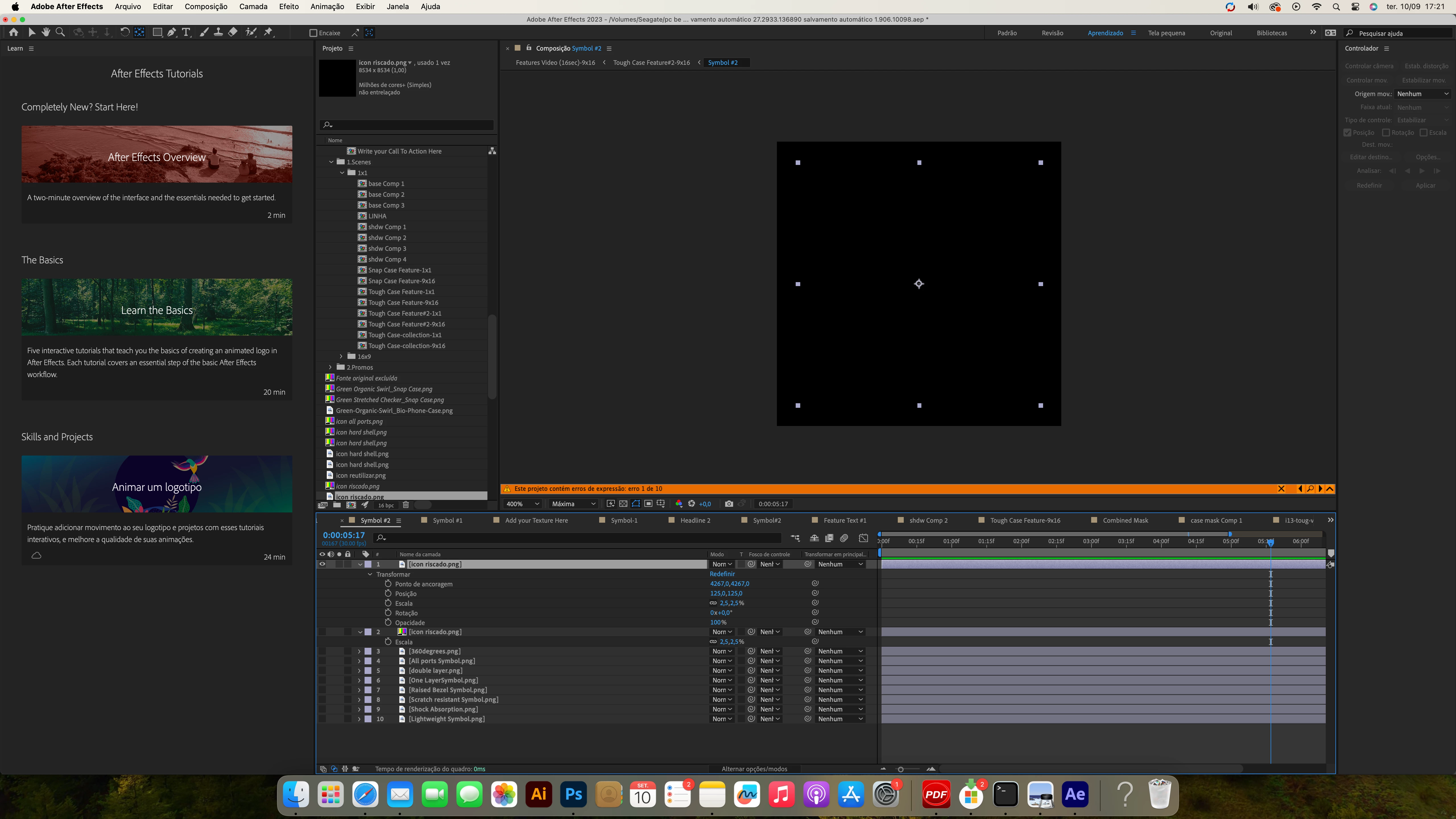
Task: Open the 400% magnification dropdown
Action: 523,504
